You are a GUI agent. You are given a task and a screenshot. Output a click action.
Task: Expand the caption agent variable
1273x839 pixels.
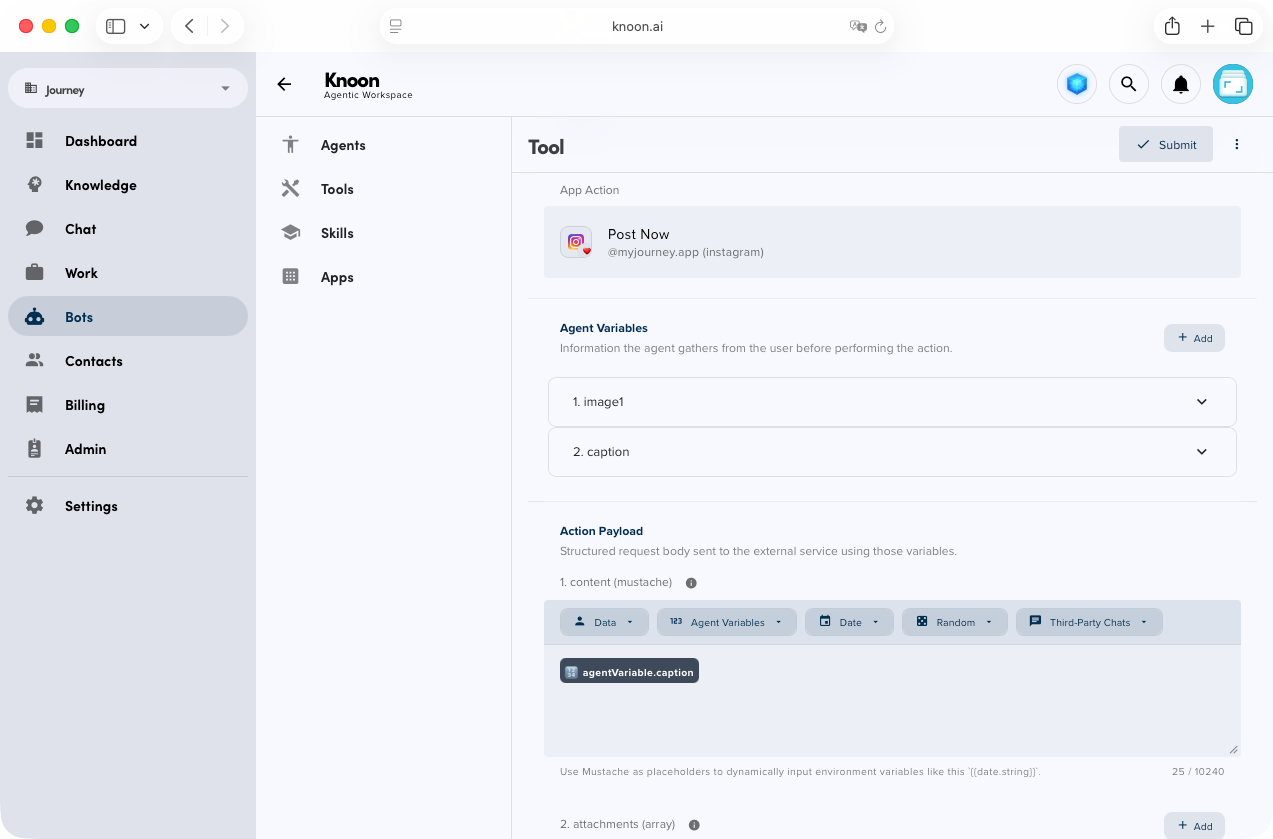[x=1201, y=451]
